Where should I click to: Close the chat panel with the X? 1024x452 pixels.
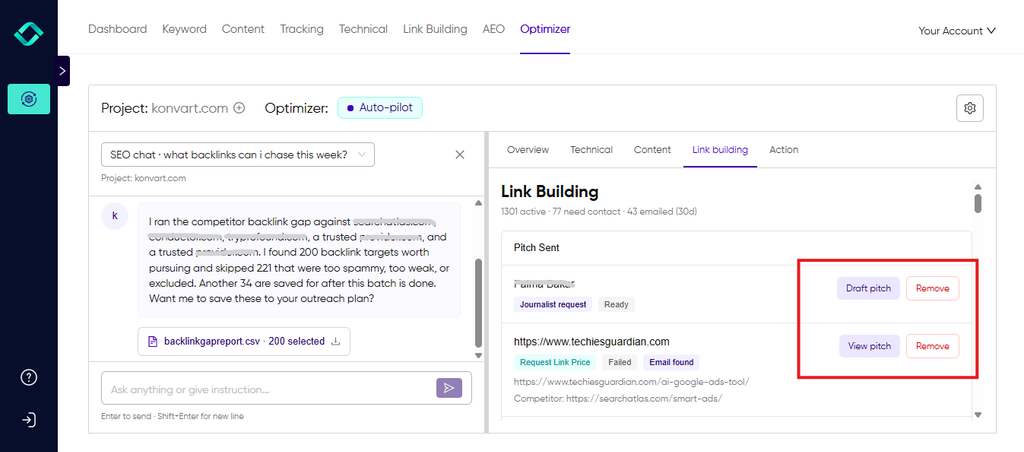point(460,155)
